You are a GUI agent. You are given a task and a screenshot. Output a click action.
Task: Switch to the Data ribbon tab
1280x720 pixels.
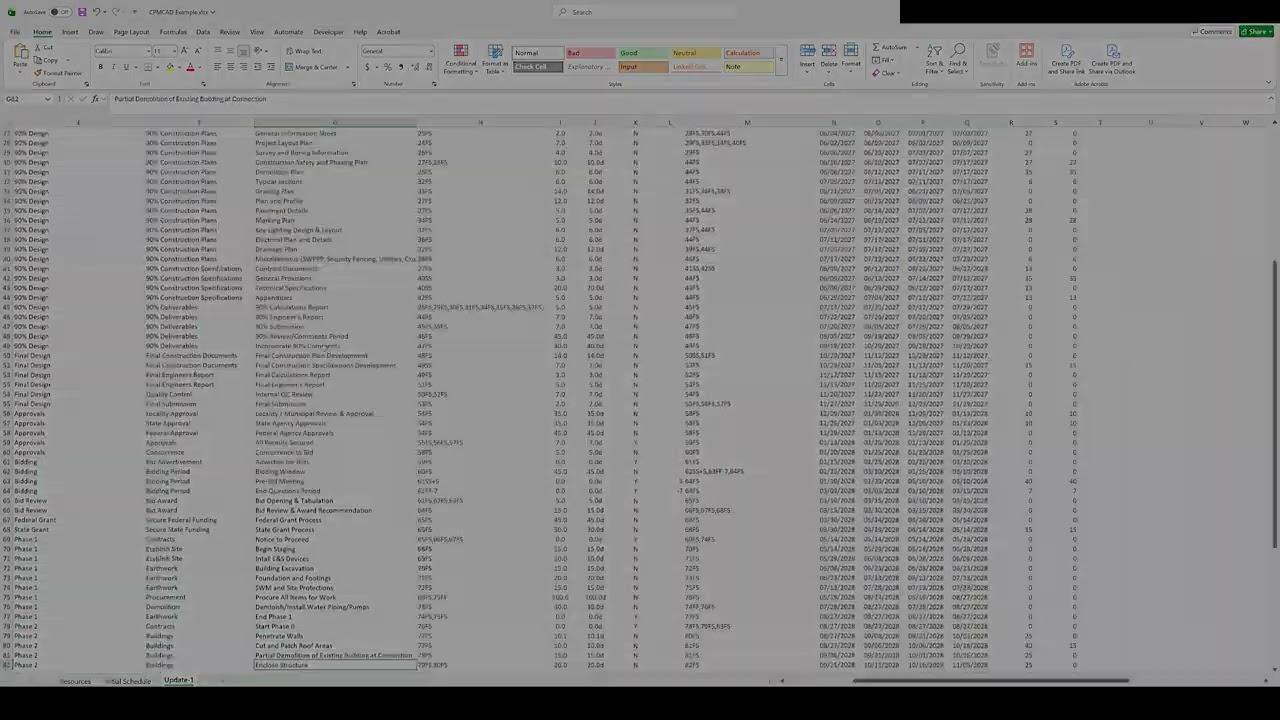pos(203,32)
